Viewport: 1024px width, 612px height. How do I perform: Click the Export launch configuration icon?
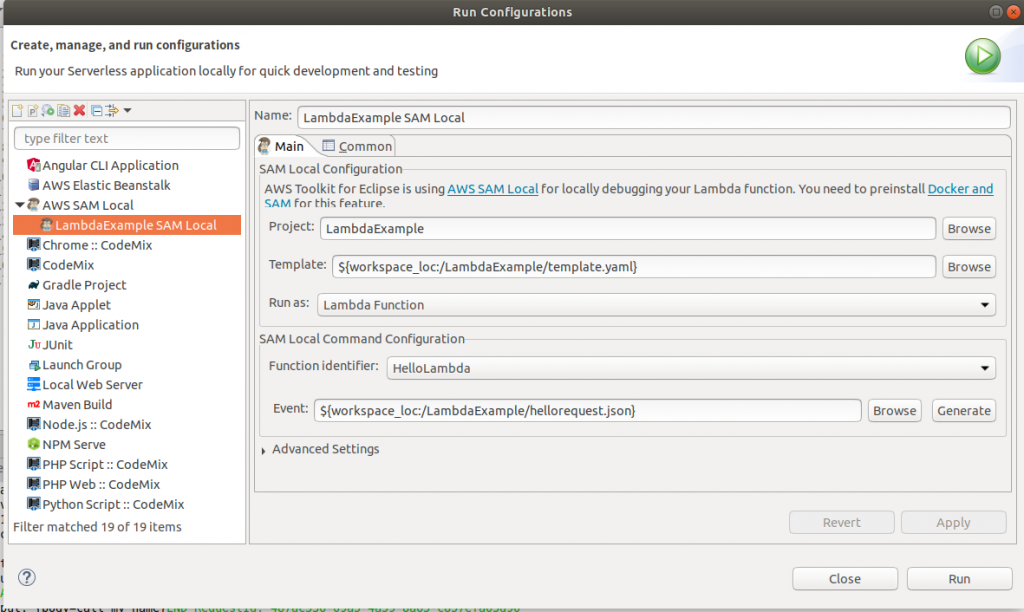coord(48,110)
